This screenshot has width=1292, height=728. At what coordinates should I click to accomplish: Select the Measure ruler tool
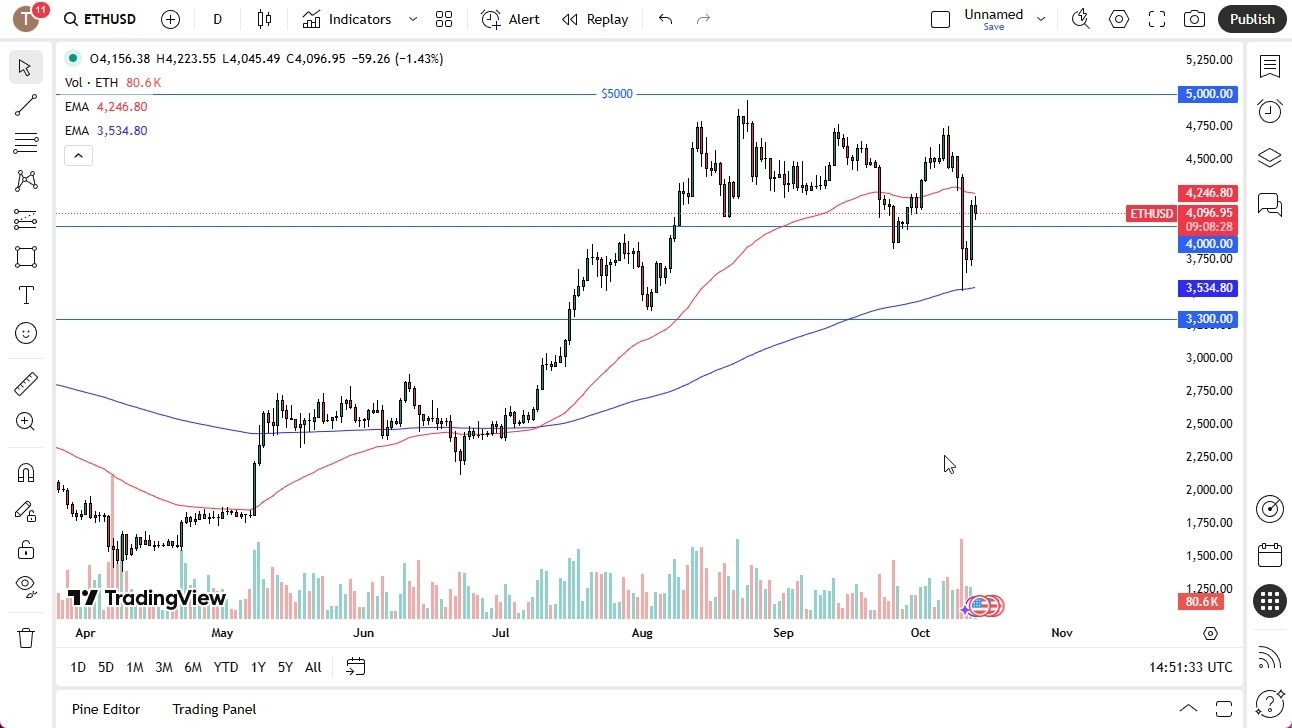coord(26,383)
